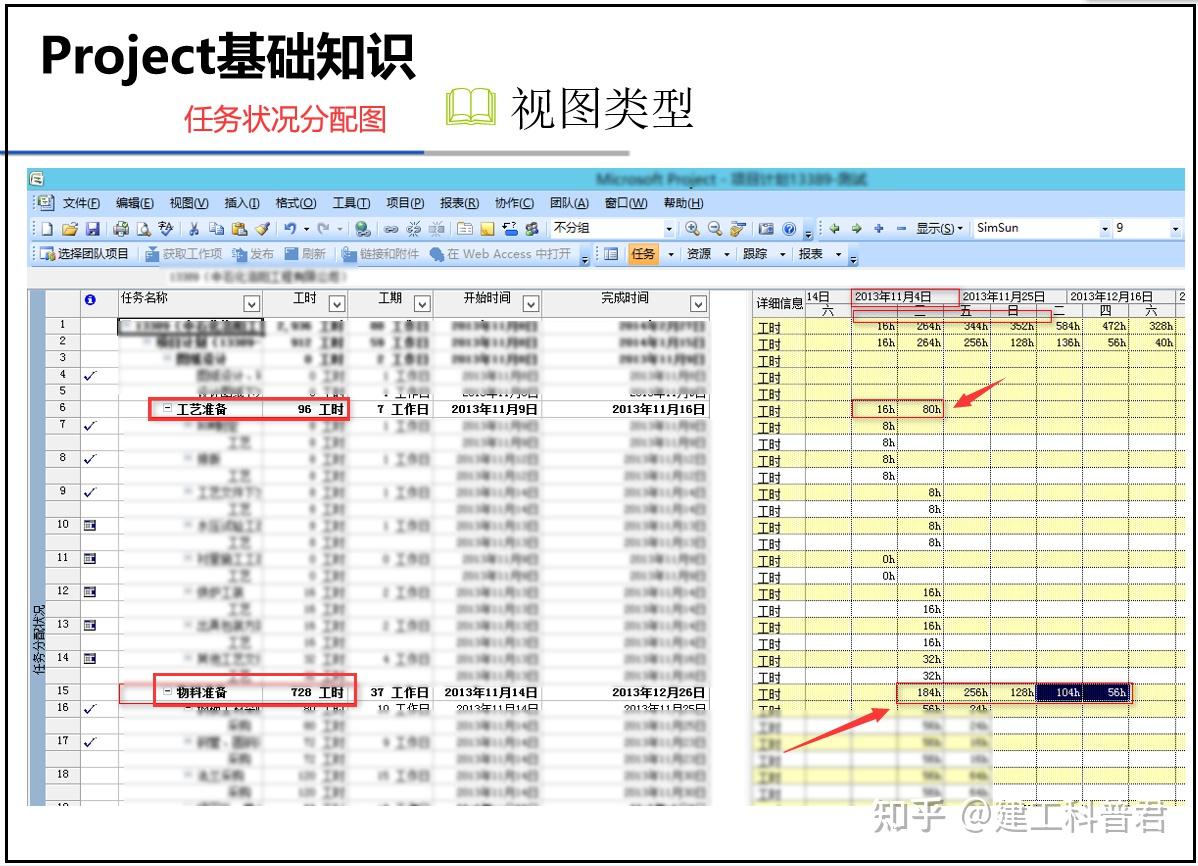Click the Go To Selected Task icon
The width and height of the screenshot is (1198, 866).
tap(737, 229)
